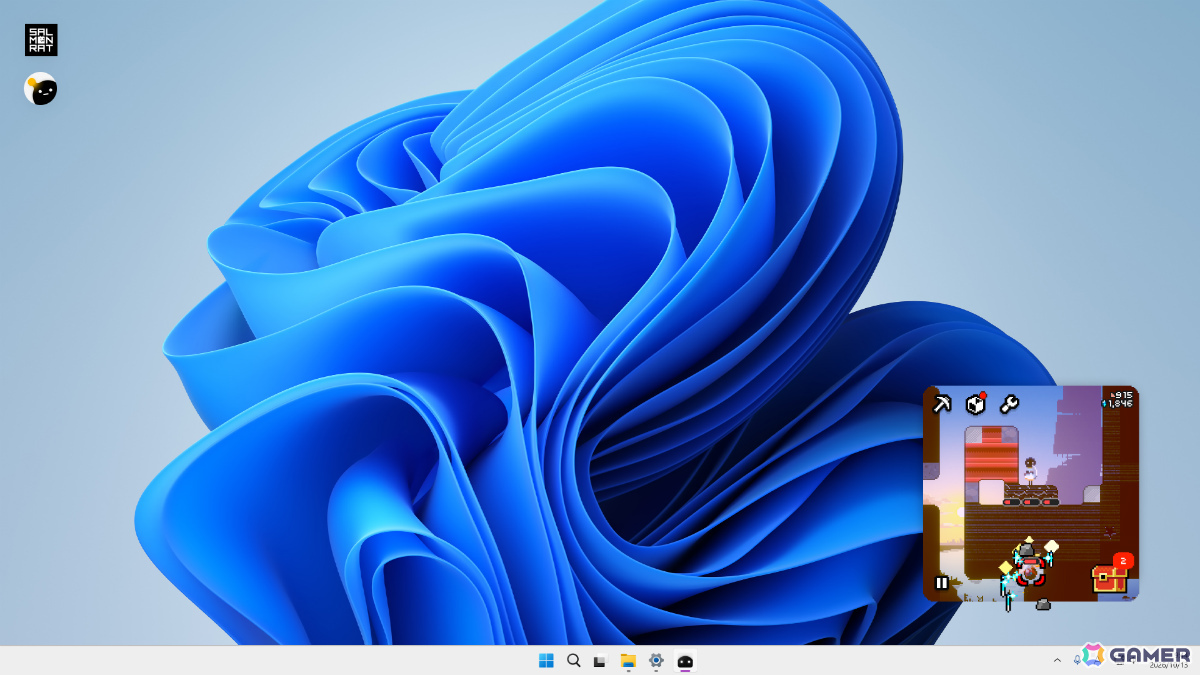Screen dimensions: 1200x675
Task: Launch File Explorer from taskbar
Action: pyautogui.click(x=628, y=661)
